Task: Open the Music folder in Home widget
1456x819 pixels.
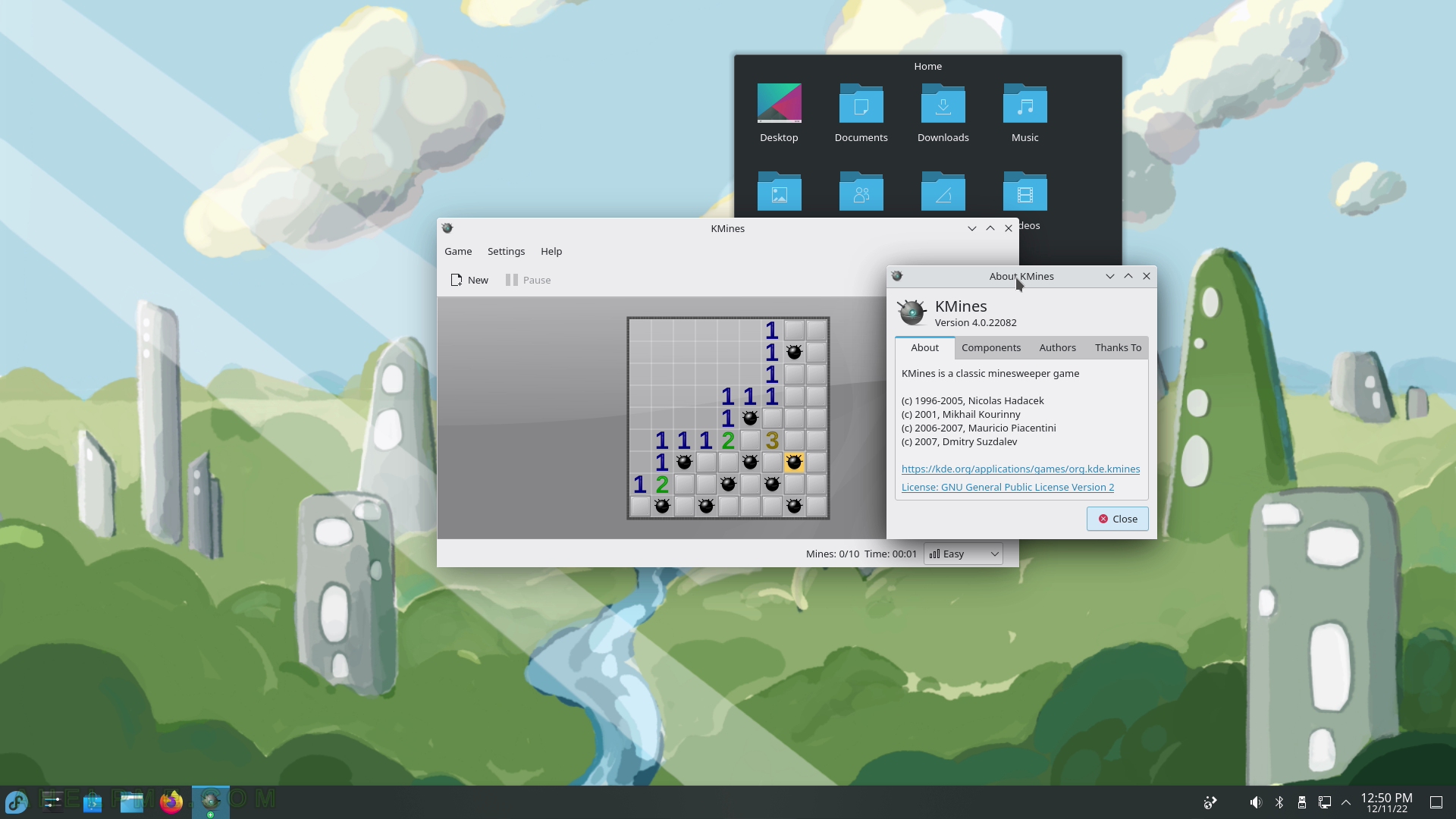Action: tap(1025, 112)
